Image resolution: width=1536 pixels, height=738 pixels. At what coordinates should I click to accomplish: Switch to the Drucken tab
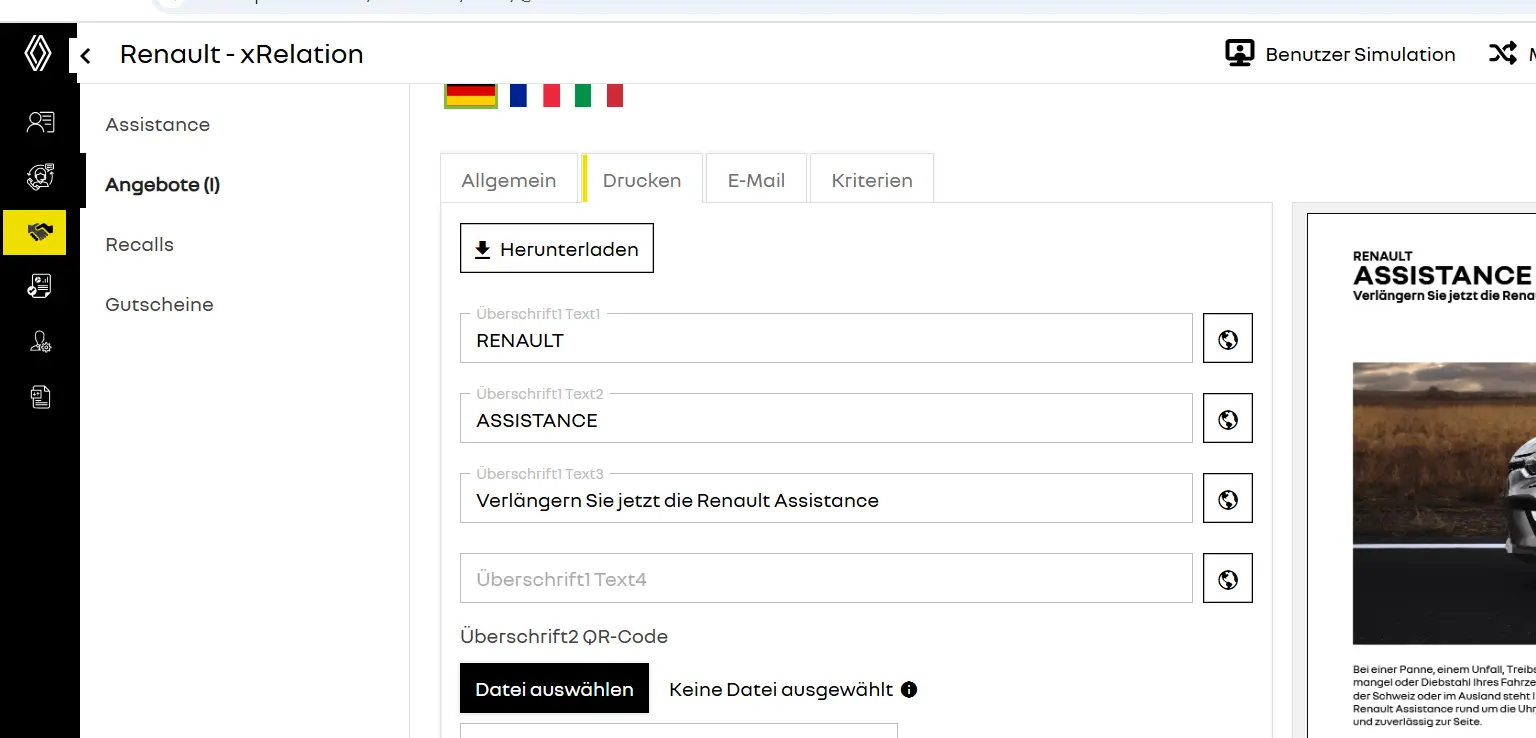[x=642, y=180]
